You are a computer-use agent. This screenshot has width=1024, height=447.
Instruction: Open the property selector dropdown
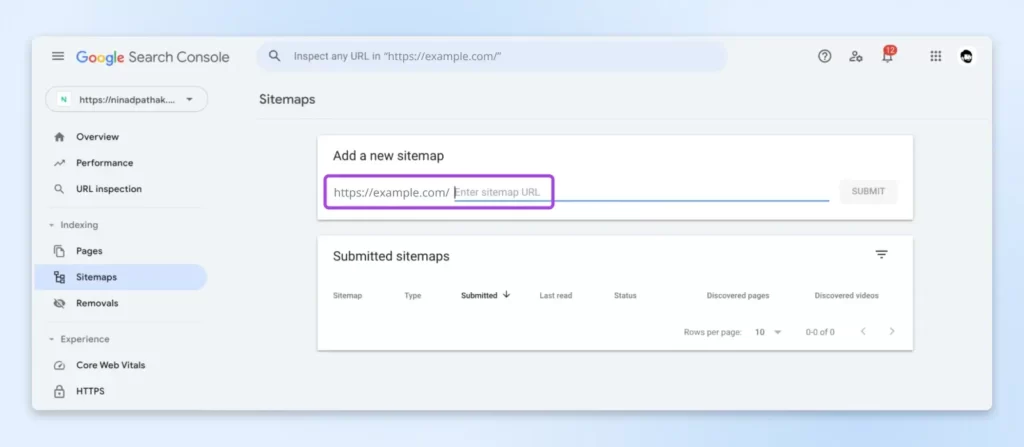tap(126, 99)
